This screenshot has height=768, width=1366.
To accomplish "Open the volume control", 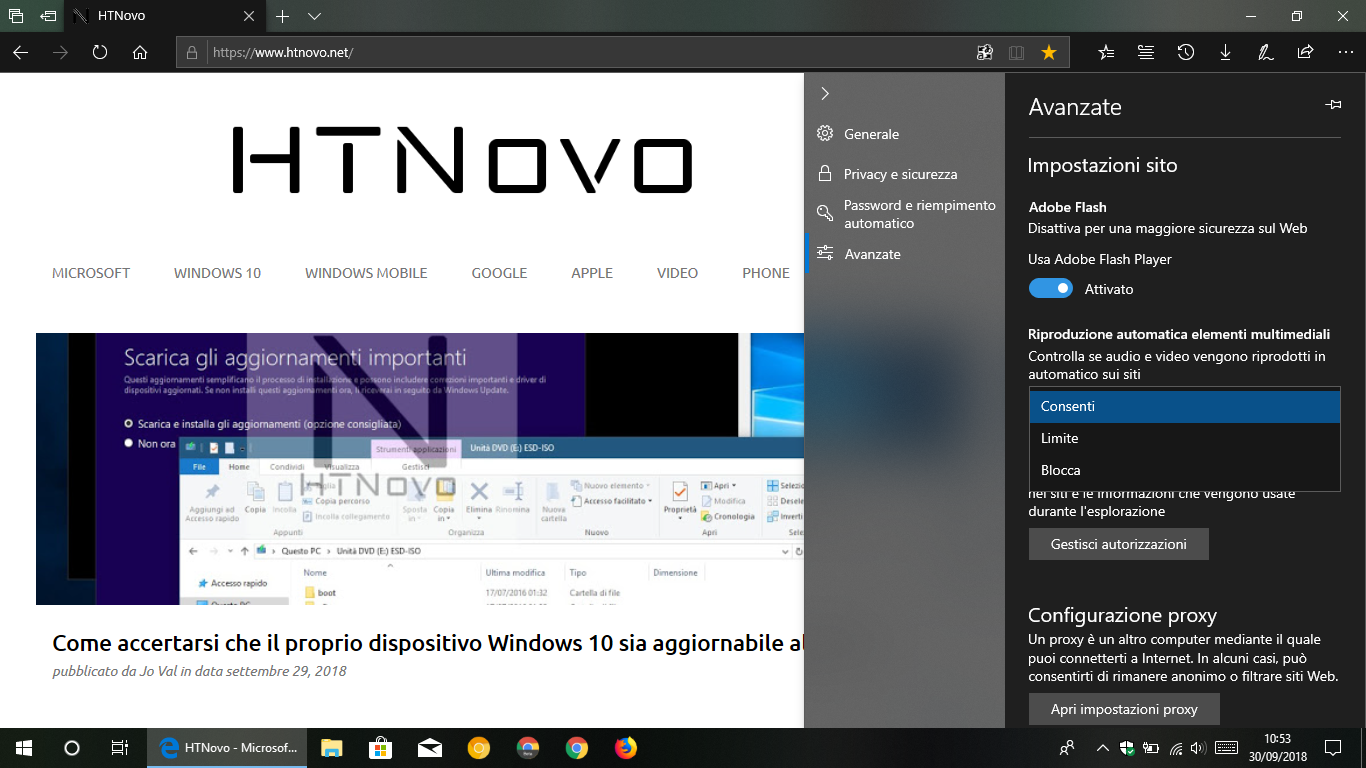I will click(1199, 747).
